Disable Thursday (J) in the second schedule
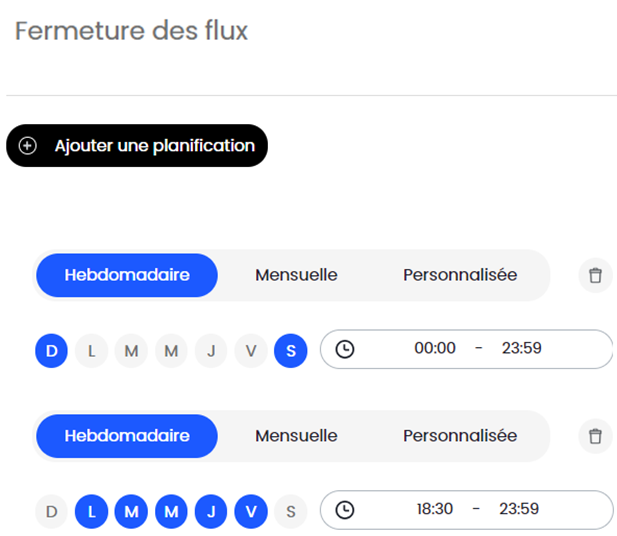 [x=211, y=511]
